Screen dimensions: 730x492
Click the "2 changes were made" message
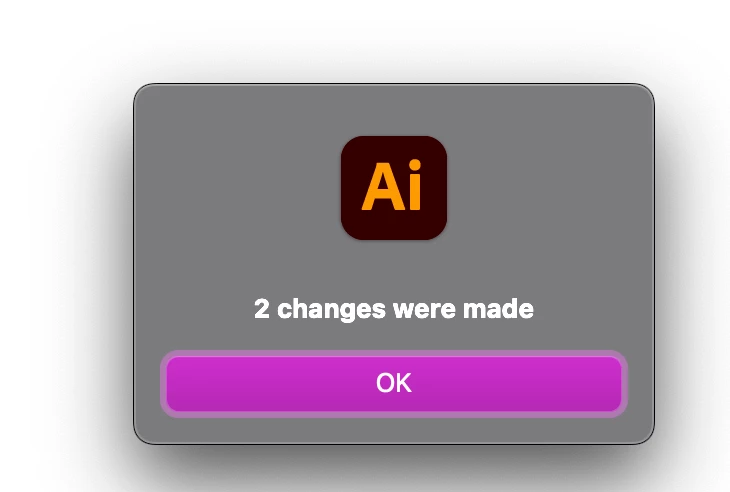click(x=394, y=309)
